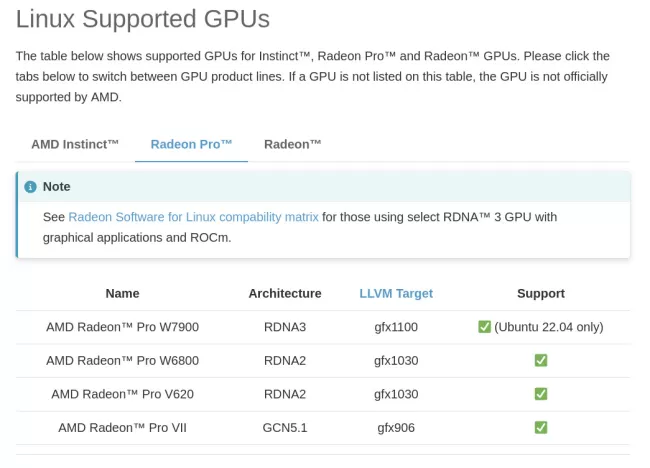The width and height of the screenshot is (650, 468).
Task: Select the Radeon Pro™ tab
Action: 191,144
